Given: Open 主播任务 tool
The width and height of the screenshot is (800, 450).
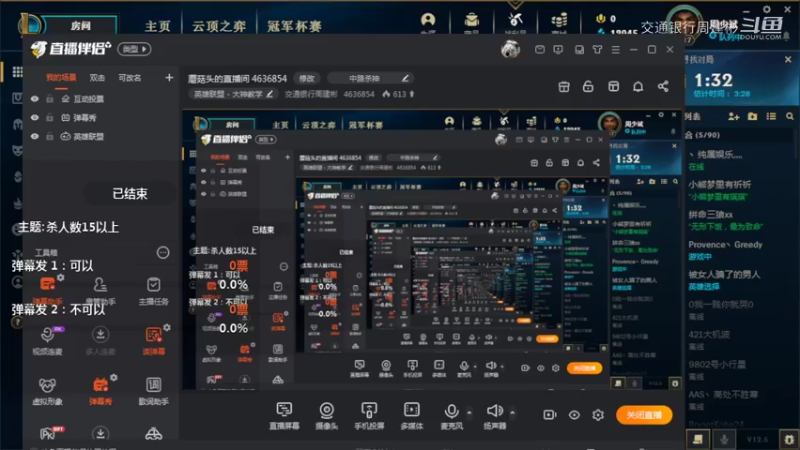Looking at the screenshot, I should (153, 291).
